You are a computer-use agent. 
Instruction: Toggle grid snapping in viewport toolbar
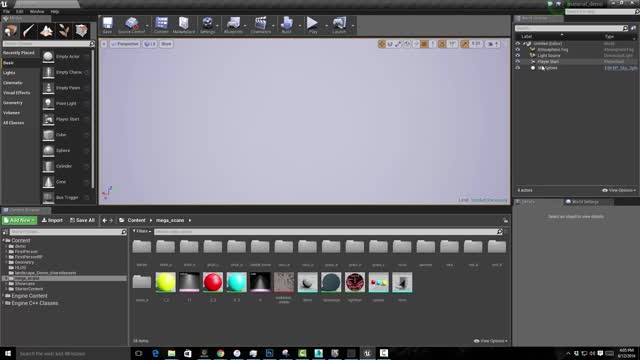[424, 44]
